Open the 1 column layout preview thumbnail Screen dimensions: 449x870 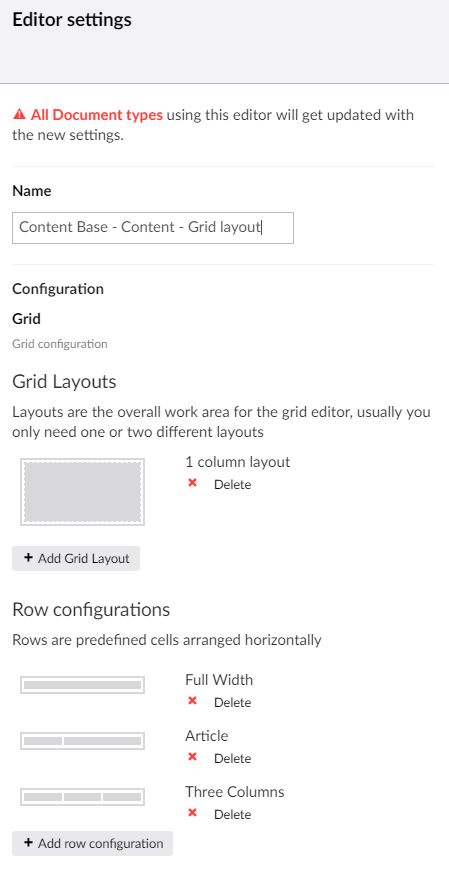pos(83,492)
